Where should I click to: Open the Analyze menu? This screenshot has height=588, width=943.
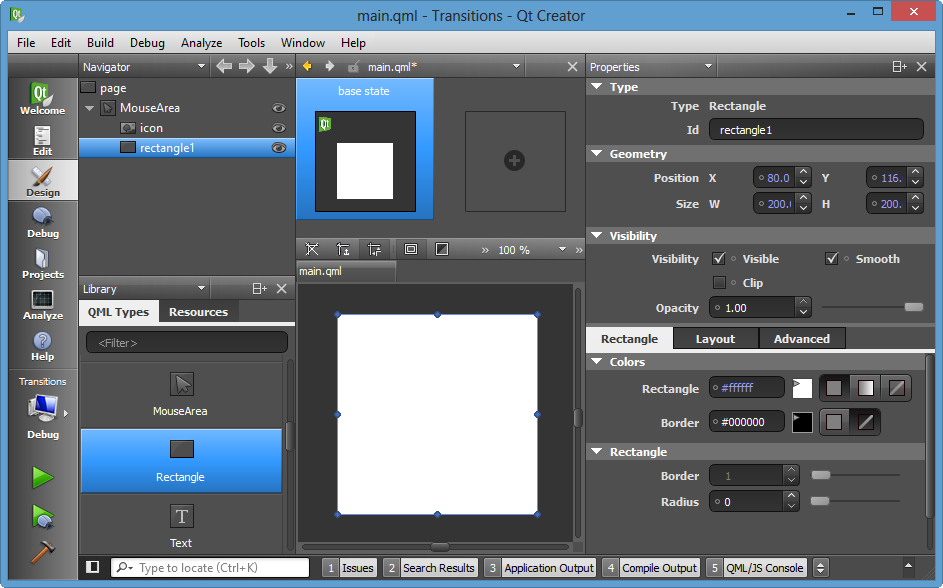(201, 43)
